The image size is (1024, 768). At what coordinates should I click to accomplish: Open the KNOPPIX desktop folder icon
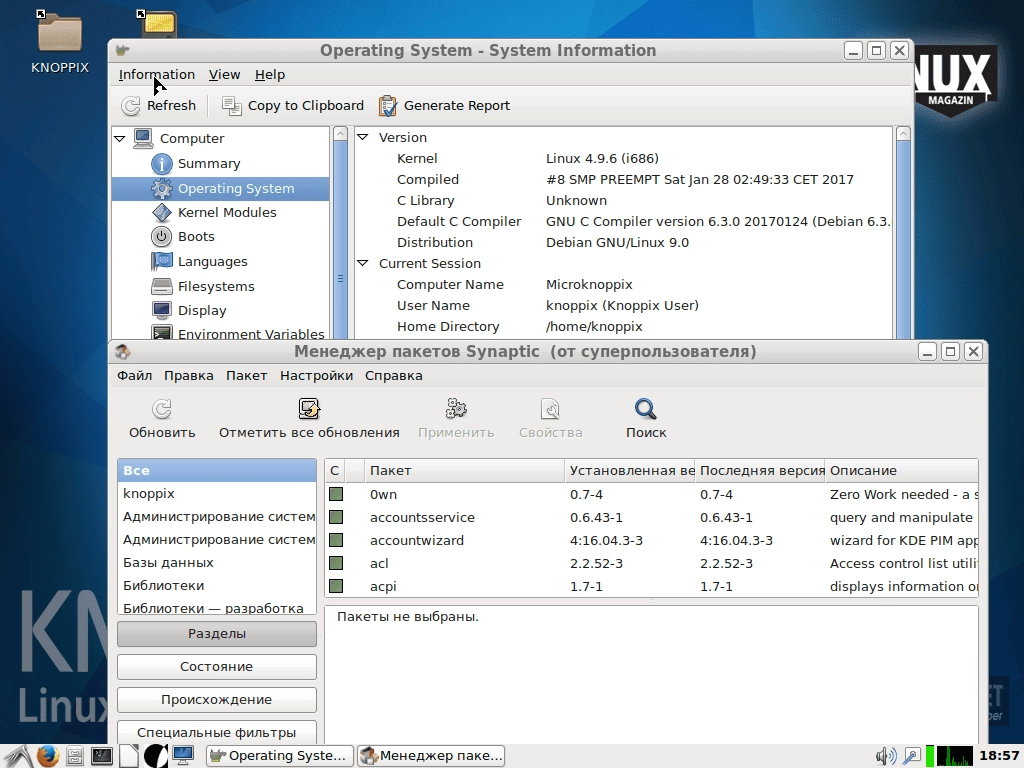(59, 33)
